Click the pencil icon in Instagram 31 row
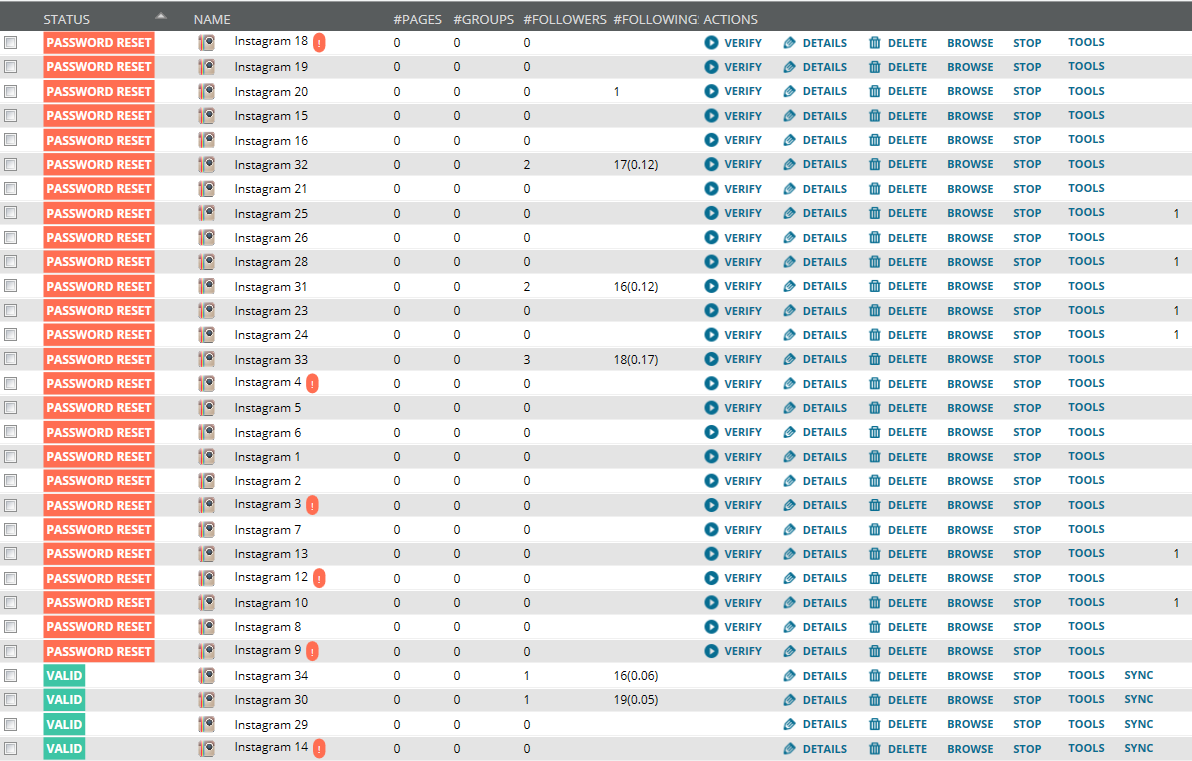Viewport: 1192px width, 761px height. coord(790,286)
